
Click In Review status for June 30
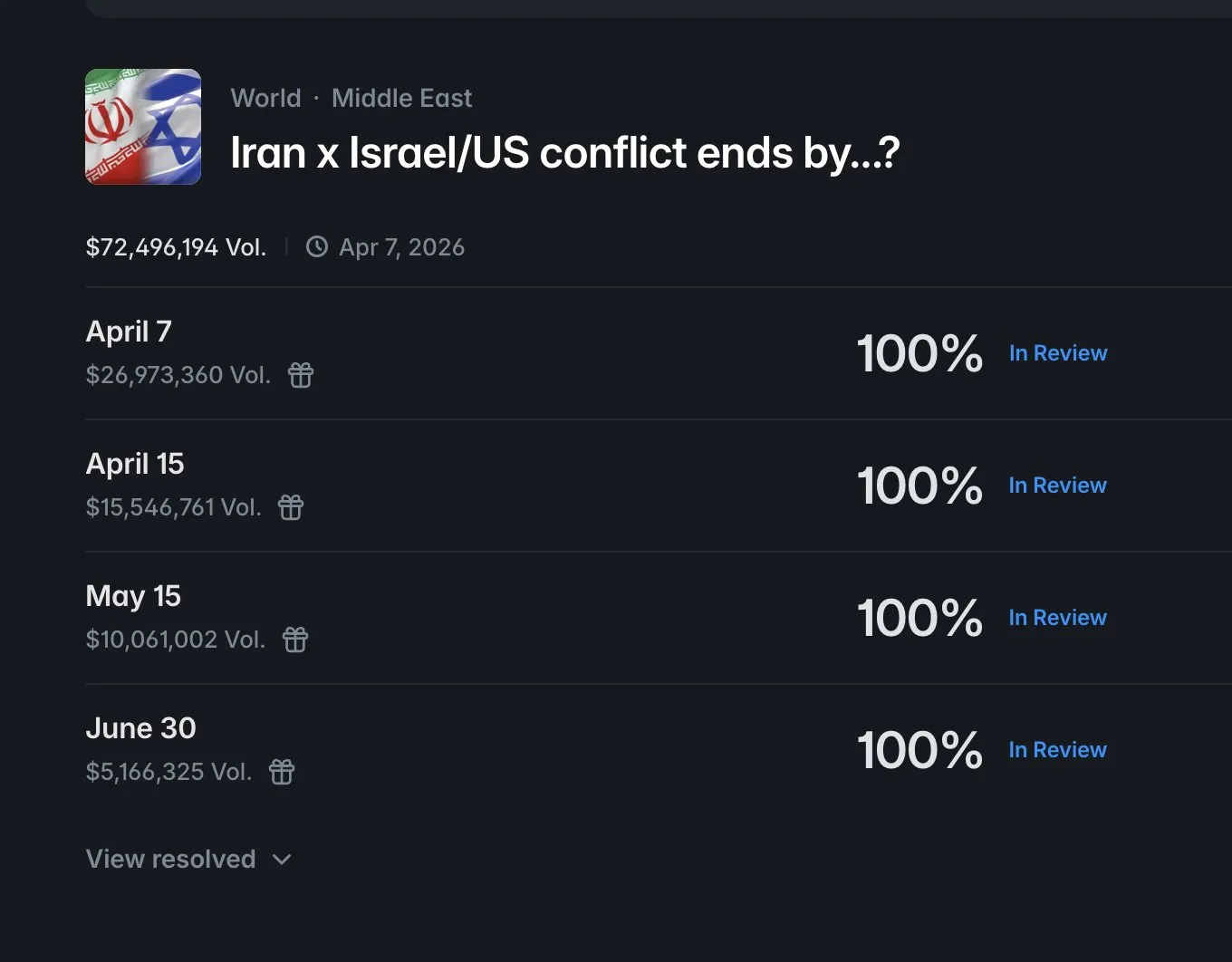(x=1057, y=750)
